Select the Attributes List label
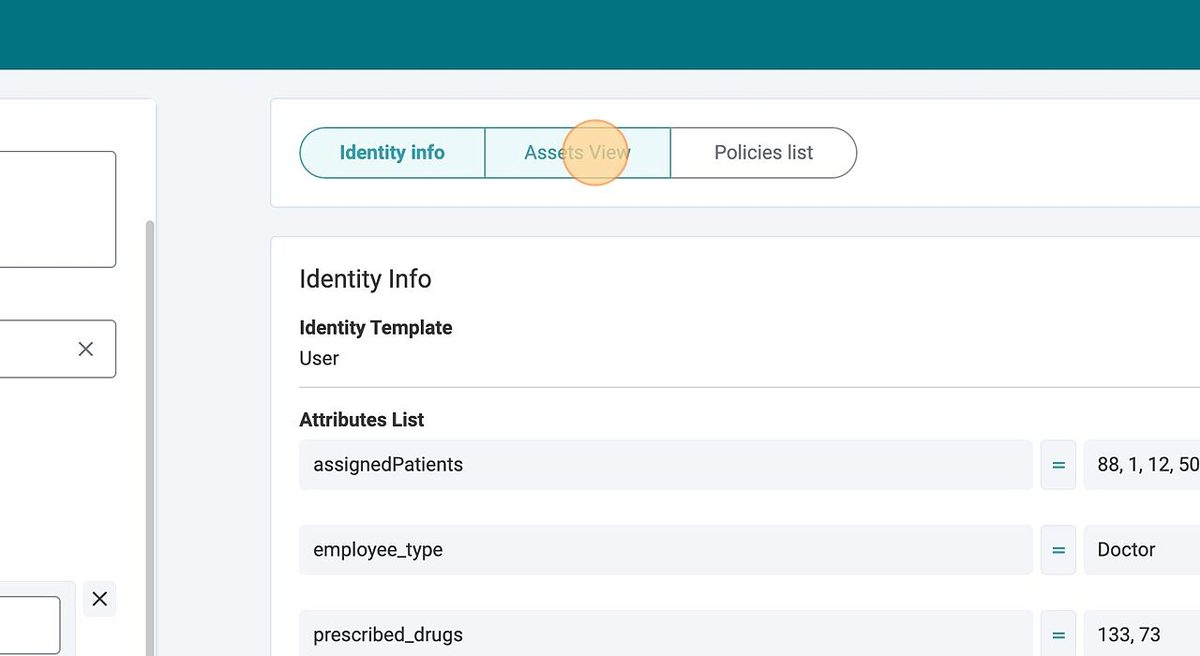1200x656 pixels. click(362, 420)
